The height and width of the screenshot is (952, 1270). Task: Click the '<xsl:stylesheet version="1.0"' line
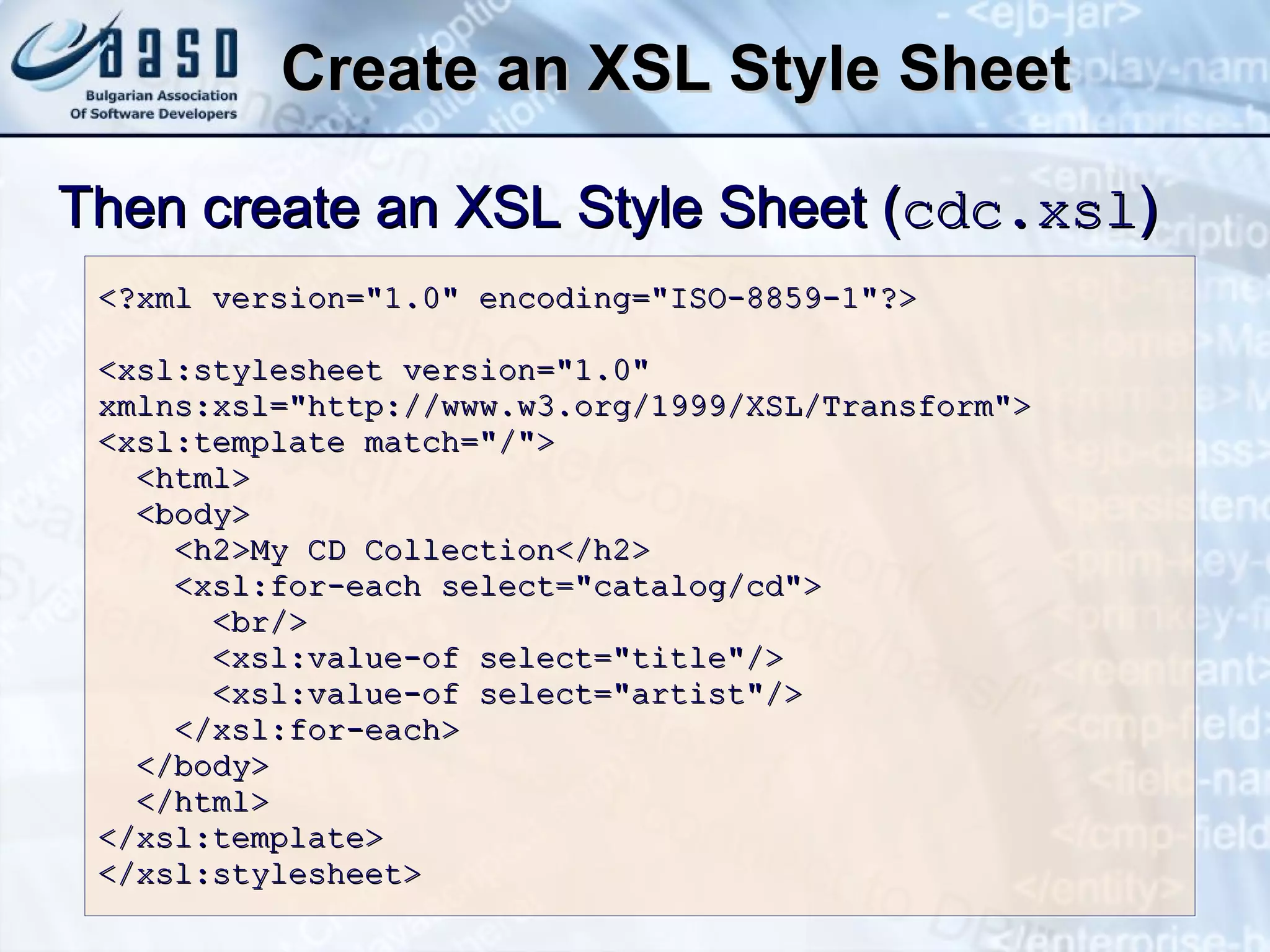point(374,371)
